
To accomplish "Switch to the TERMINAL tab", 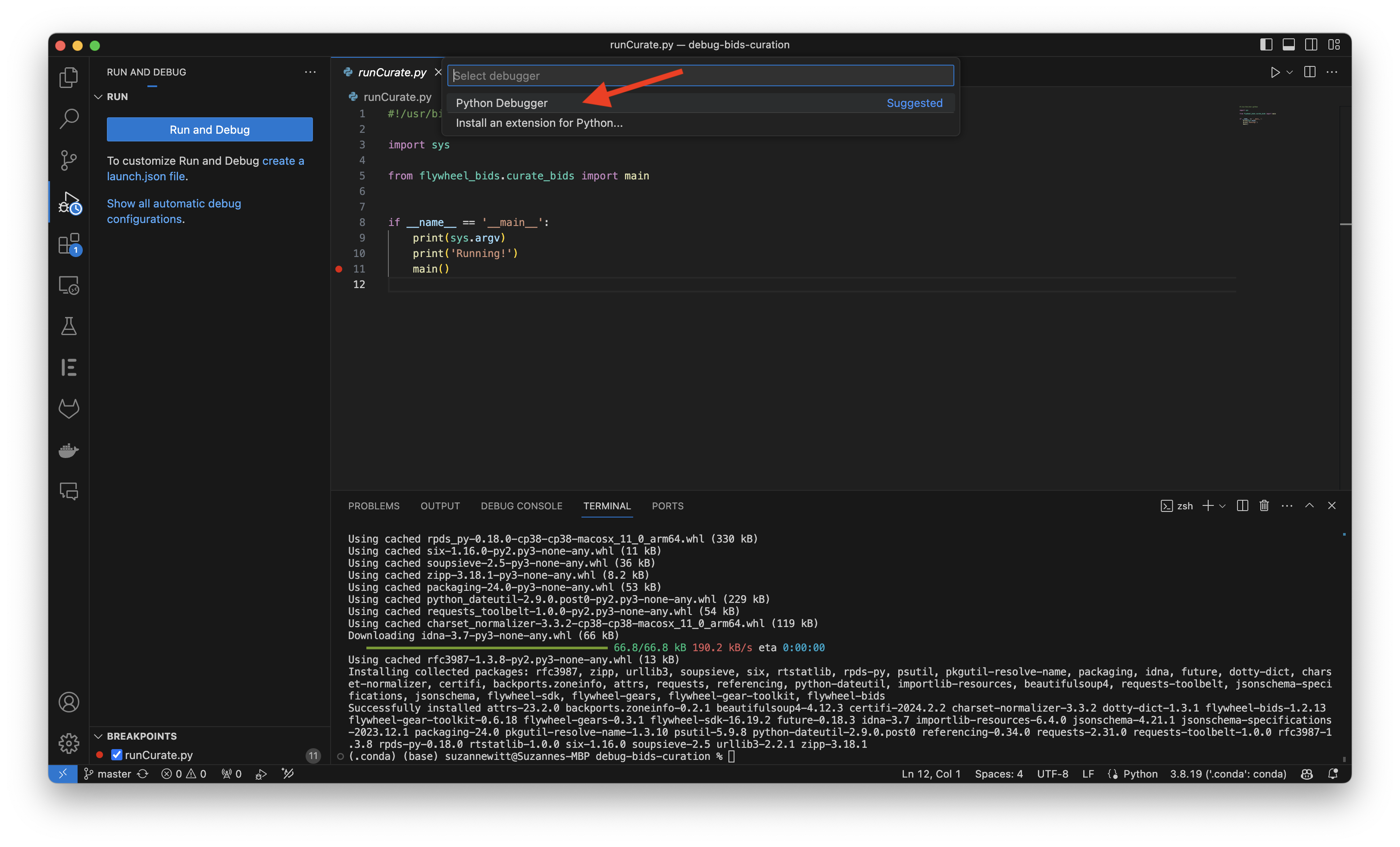I will [607, 505].
